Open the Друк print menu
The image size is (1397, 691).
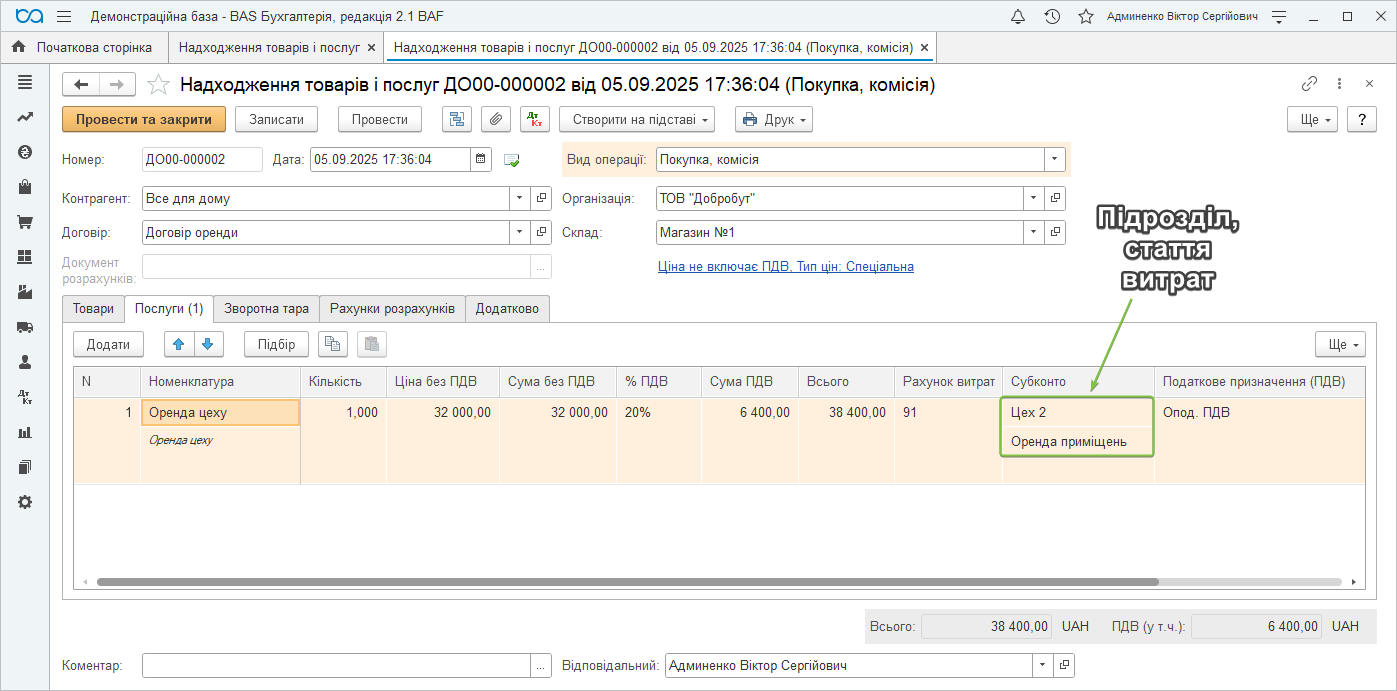(x=773, y=120)
